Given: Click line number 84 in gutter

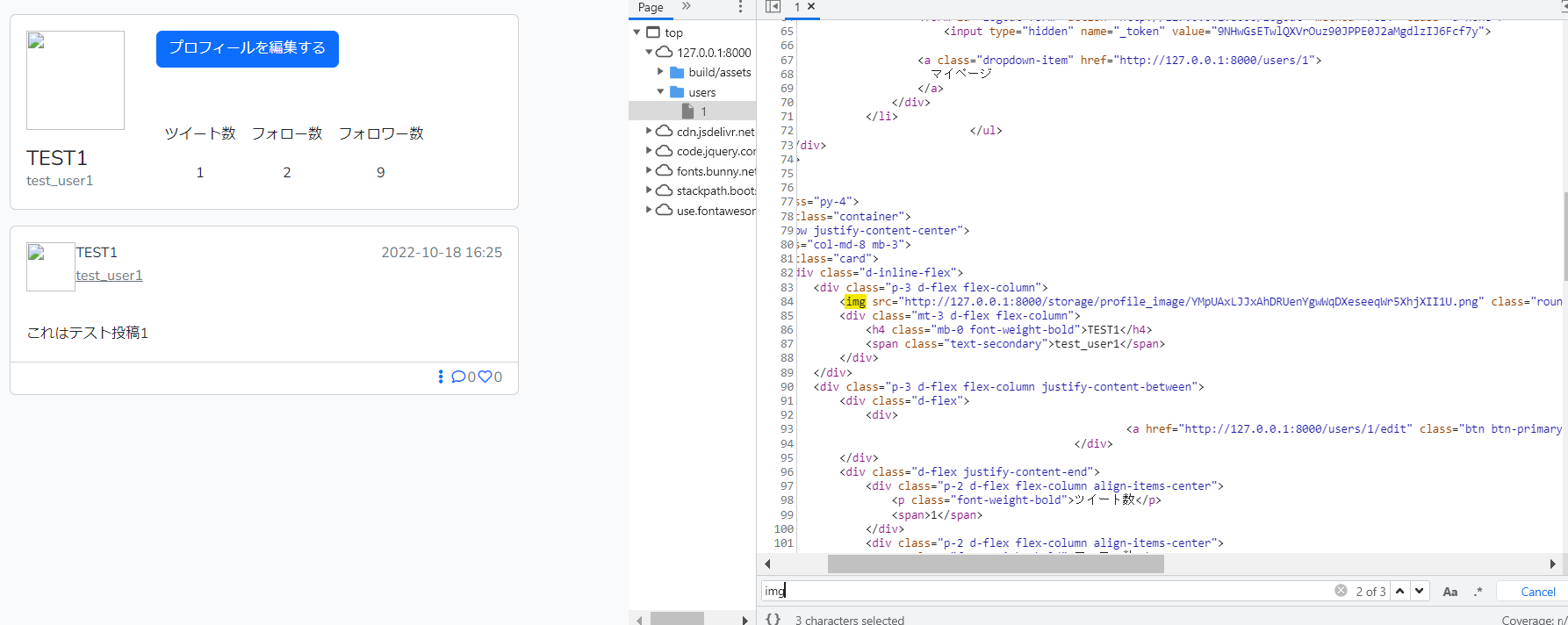Looking at the screenshot, I should pos(787,302).
